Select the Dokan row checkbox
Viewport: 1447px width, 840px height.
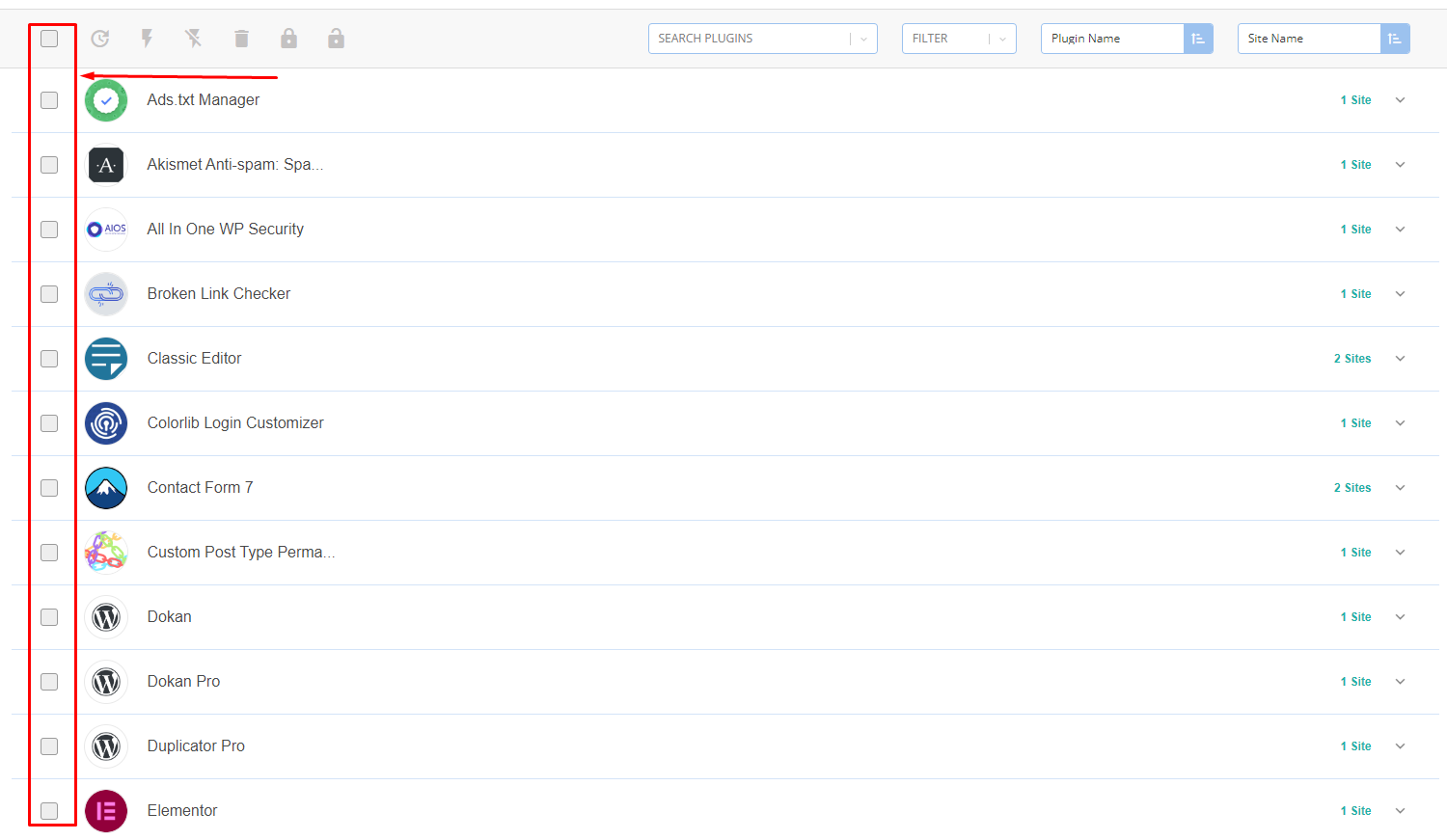(49, 617)
